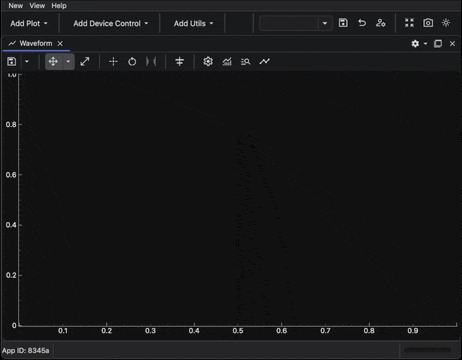Click the save profile icon in top toolbar
Image resolution: width=462 pixels, height=360 pixels.
coord(343,23)
